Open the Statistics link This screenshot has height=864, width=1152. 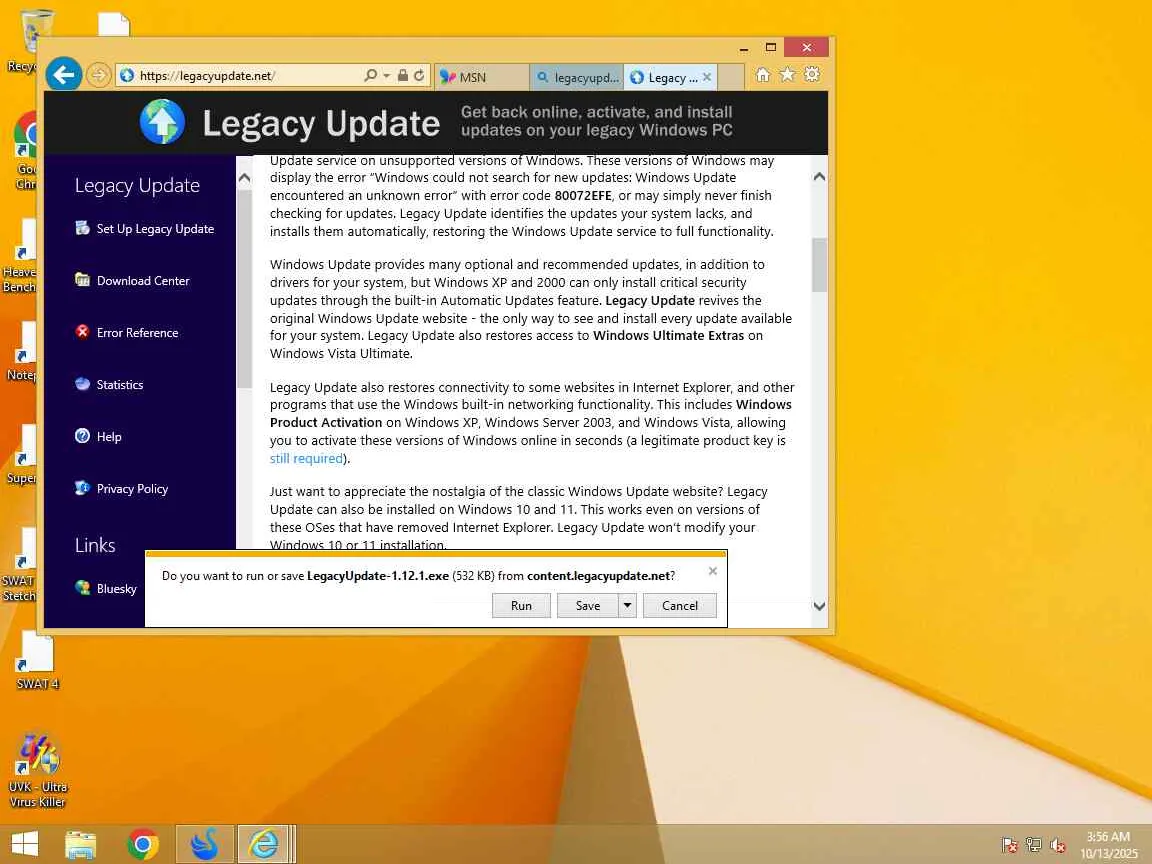click(x=120, y=385)
